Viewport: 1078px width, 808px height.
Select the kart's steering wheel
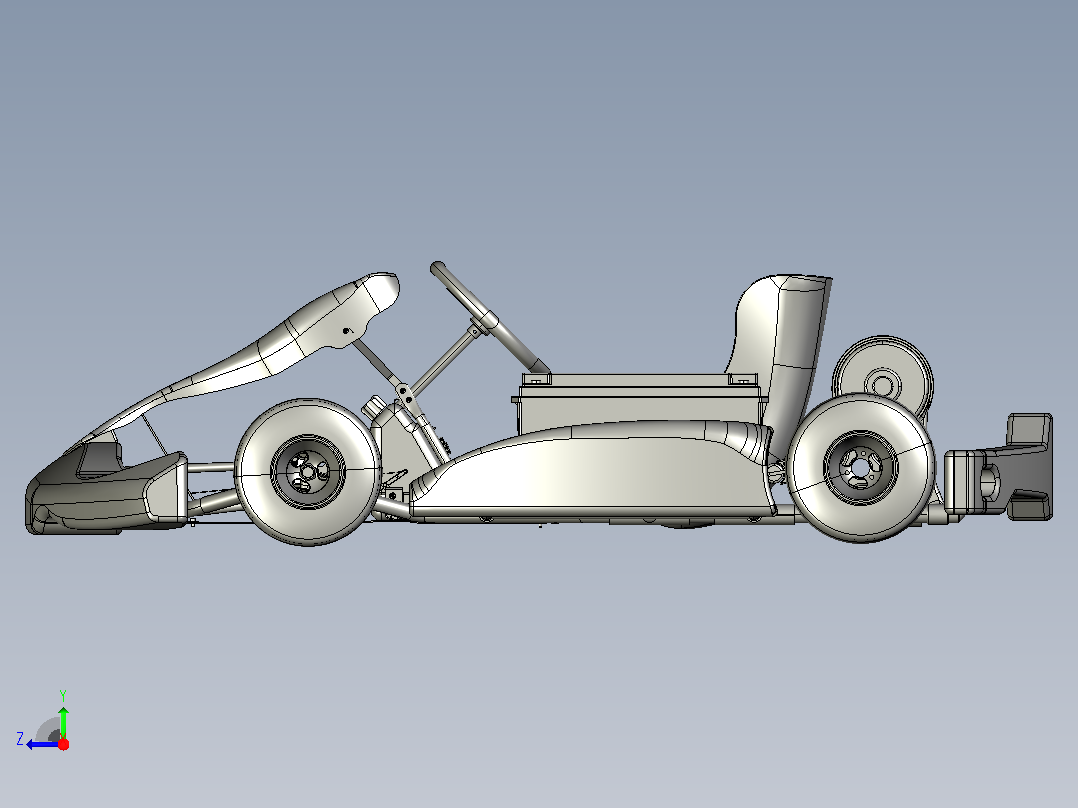(x=490, y=318)
